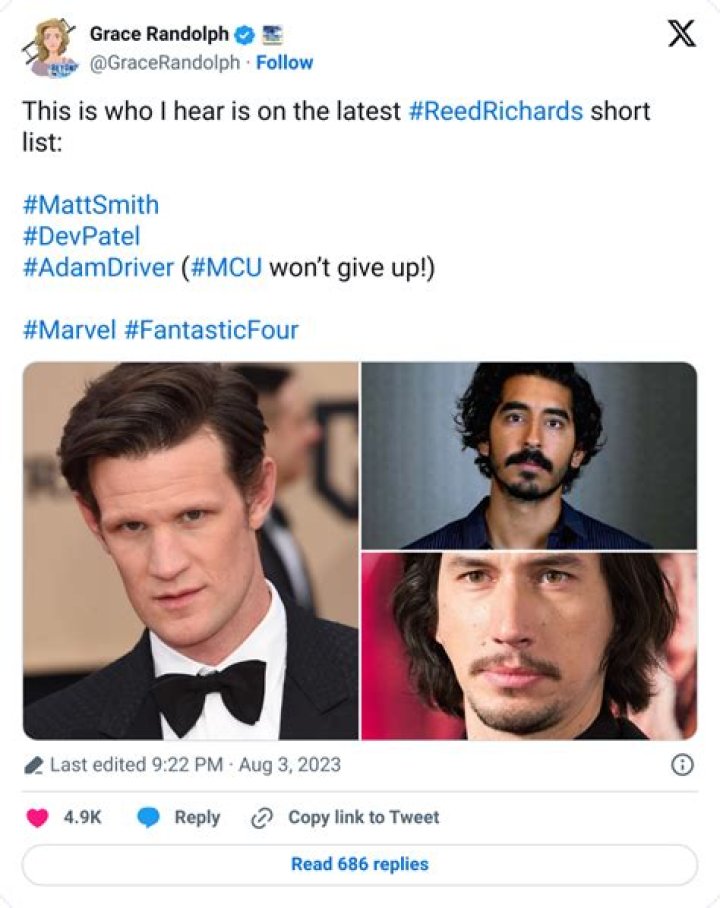Open the #FantasticFour hashtag
This screenshot has height=908, width=720.
[211, 330]
